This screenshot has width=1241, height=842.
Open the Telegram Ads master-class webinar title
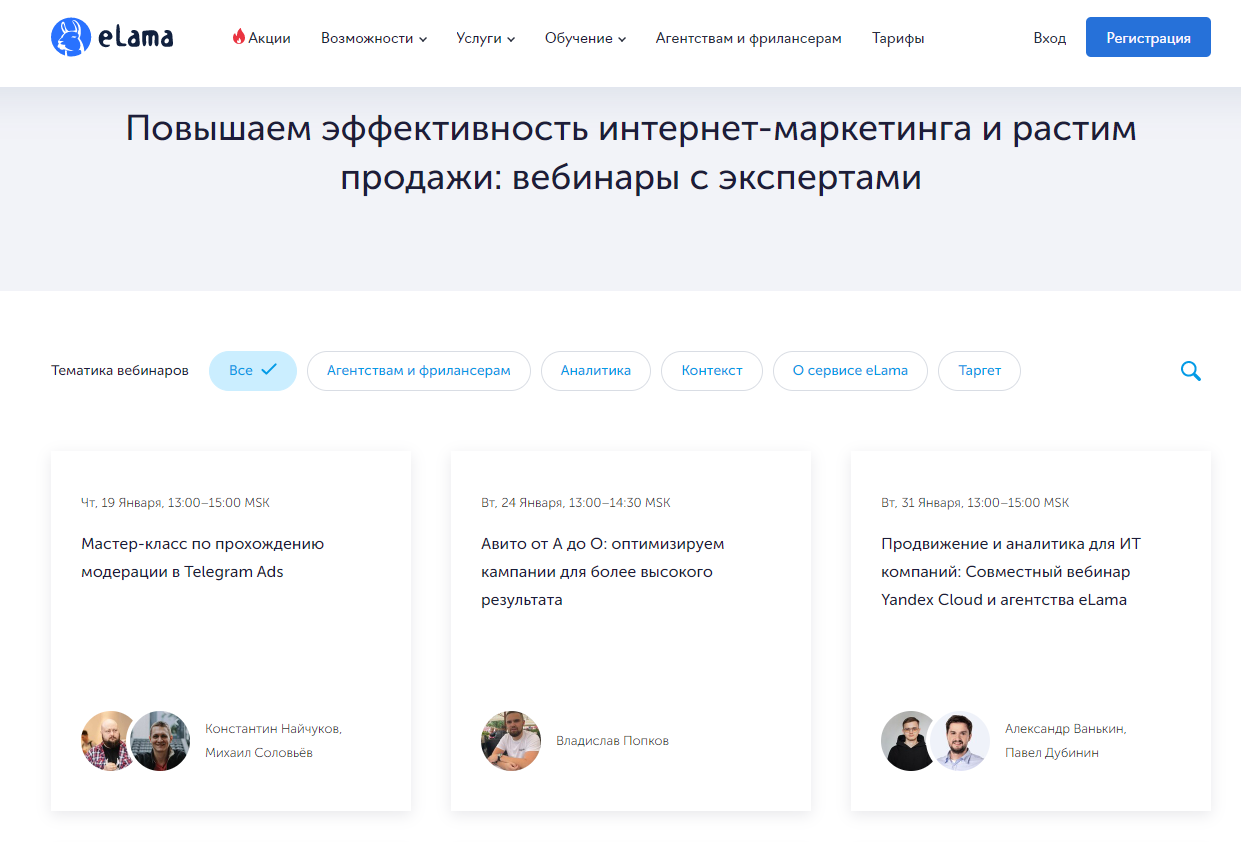pyautogui.click(x=203, y=558)
